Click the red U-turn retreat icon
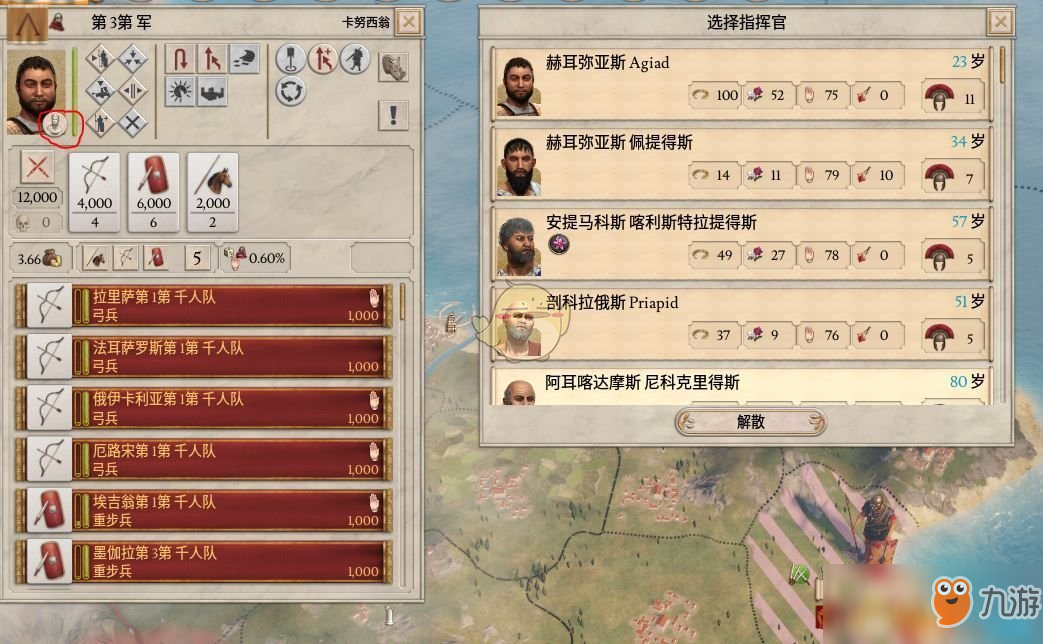 click(x=180, y=59)
